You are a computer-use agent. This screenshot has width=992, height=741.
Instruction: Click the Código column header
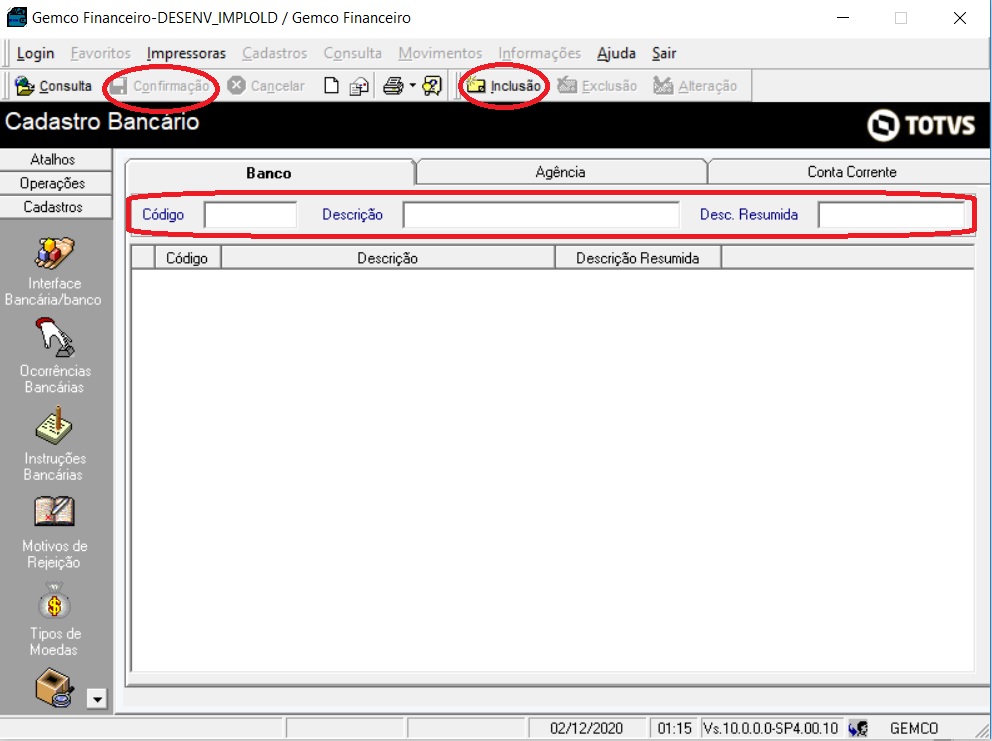click(x=187, y=258)
